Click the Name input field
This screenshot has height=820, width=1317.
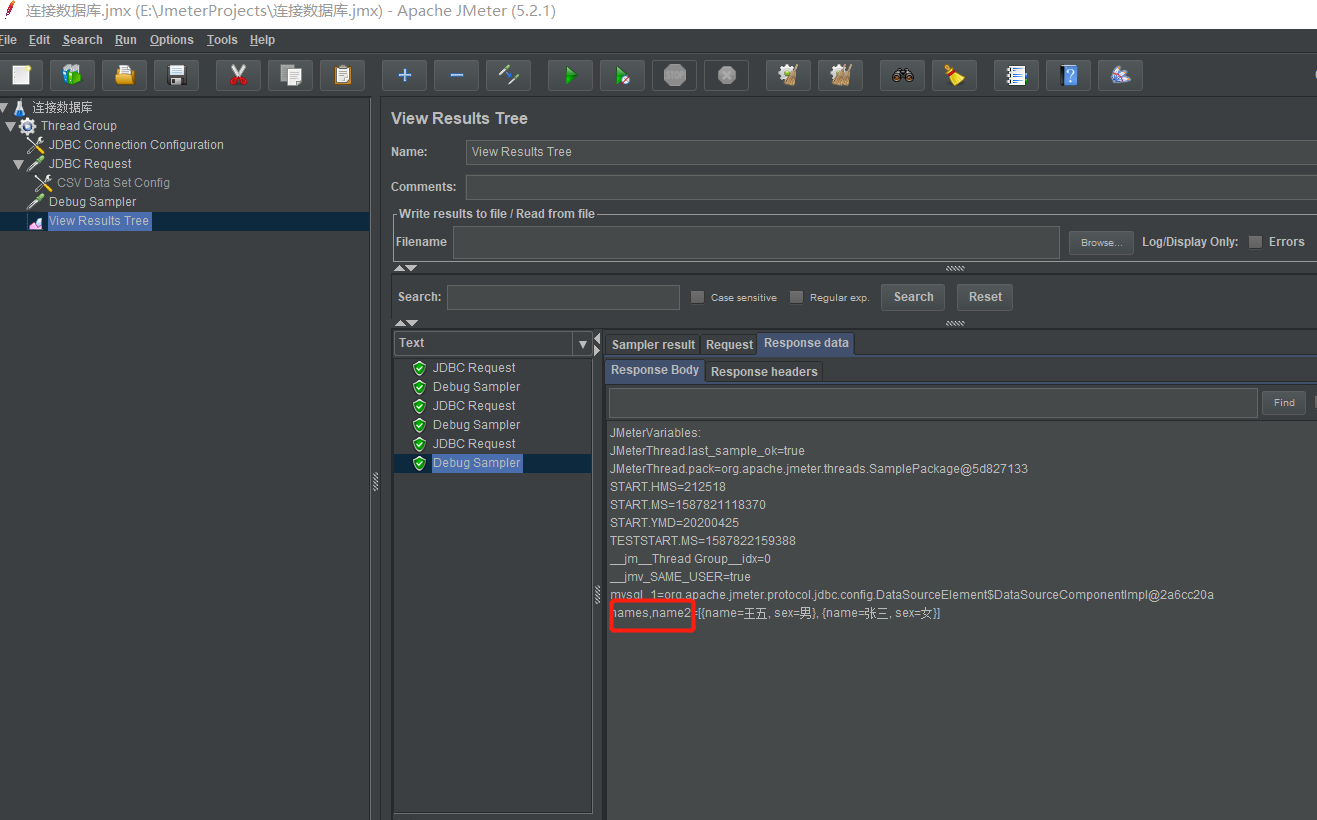click(x=891, y=152)
